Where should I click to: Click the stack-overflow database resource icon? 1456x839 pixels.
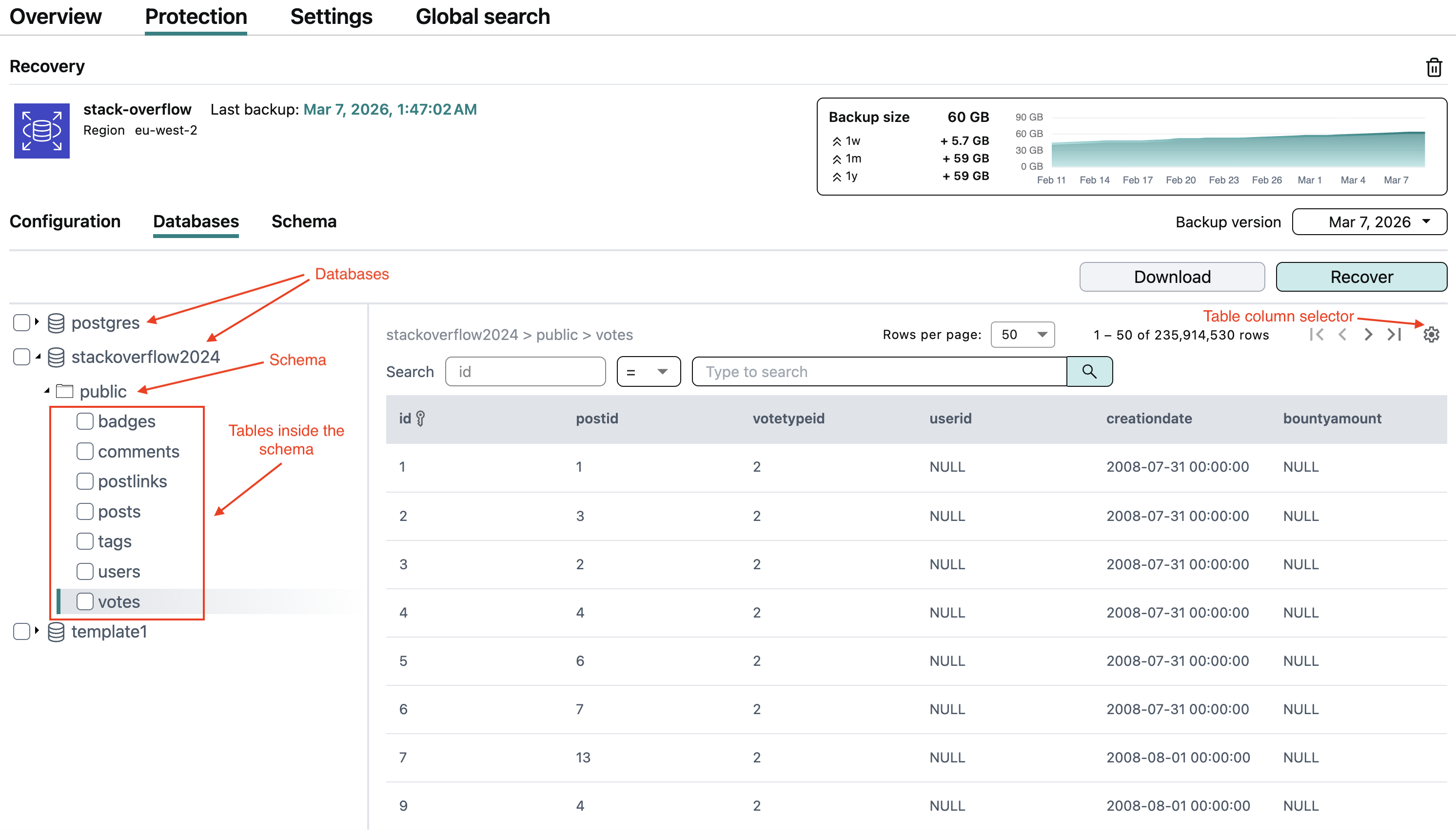pos(41,131)
